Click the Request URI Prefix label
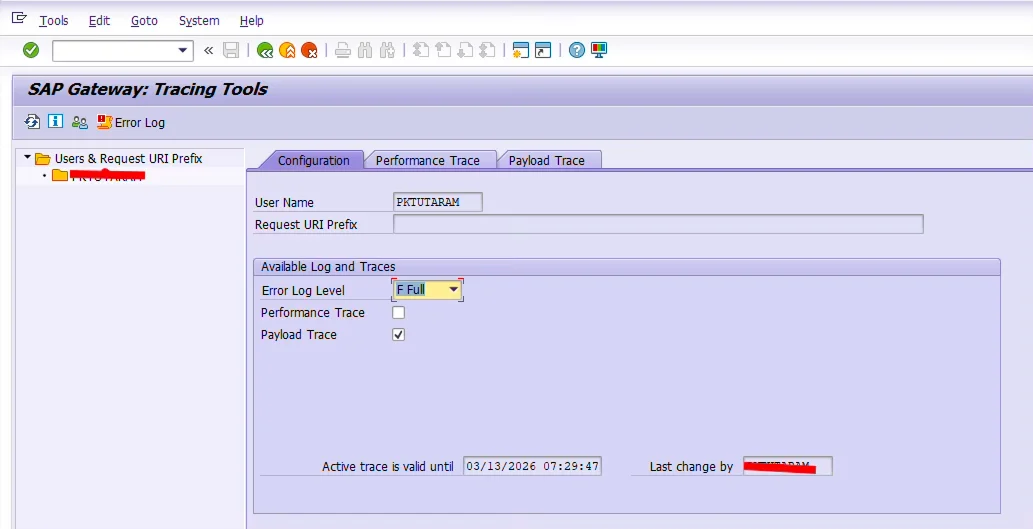Image resolution: width=1033 pixels, height=529 pixels. pyautogui.click(x=306, y=225)
